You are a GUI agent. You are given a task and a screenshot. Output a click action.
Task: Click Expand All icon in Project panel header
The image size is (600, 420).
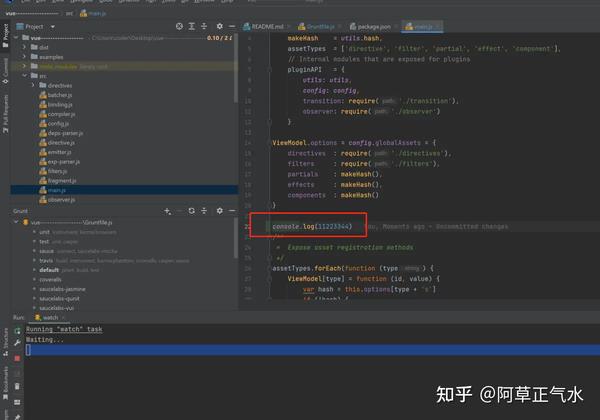[x=192, y=26]
